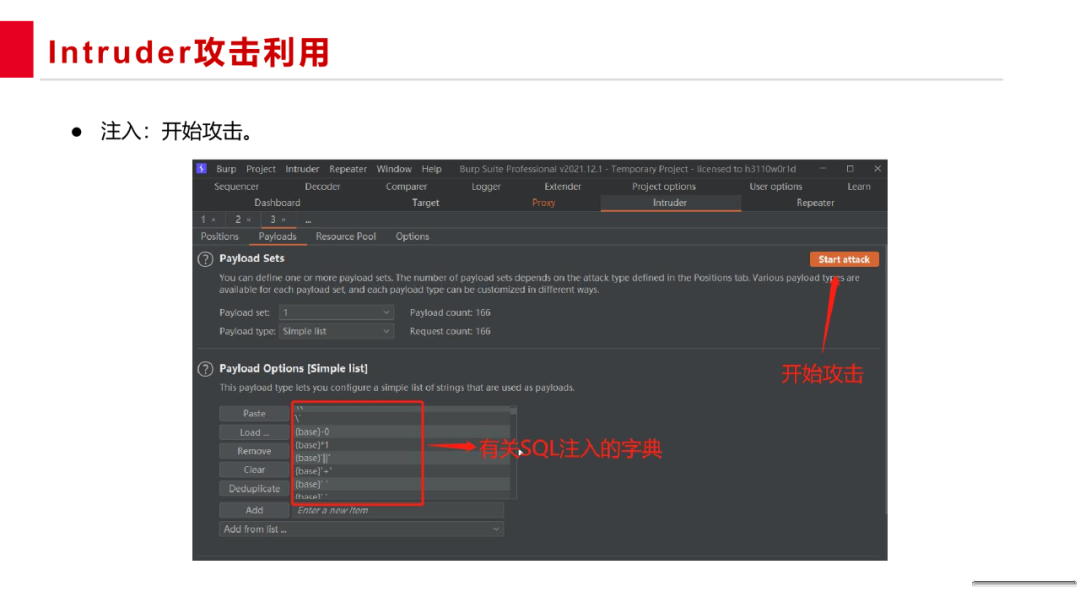Click the Add button
The width and height of the screenshot is (1080, 608).
point(254,510)
